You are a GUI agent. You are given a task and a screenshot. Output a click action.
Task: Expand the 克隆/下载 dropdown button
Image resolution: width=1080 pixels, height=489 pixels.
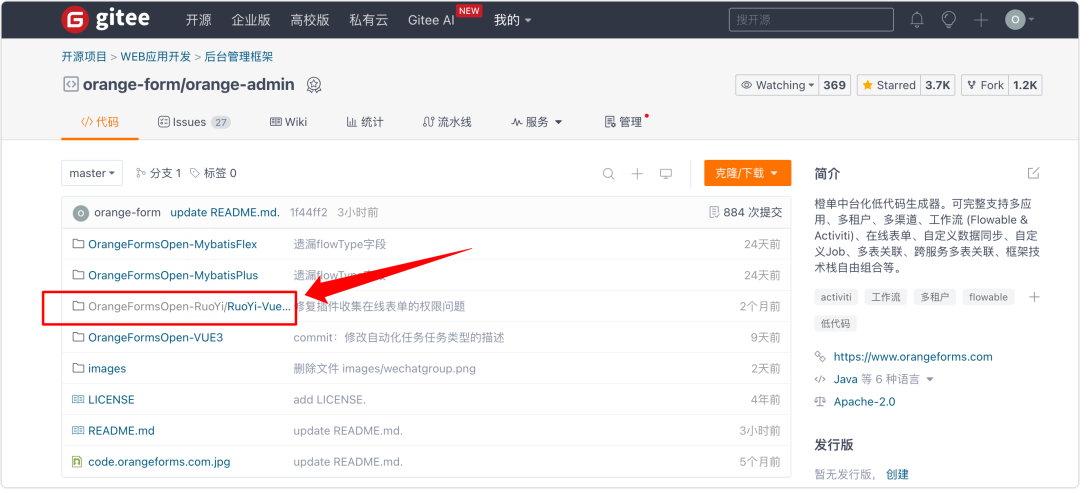[747, 173]
